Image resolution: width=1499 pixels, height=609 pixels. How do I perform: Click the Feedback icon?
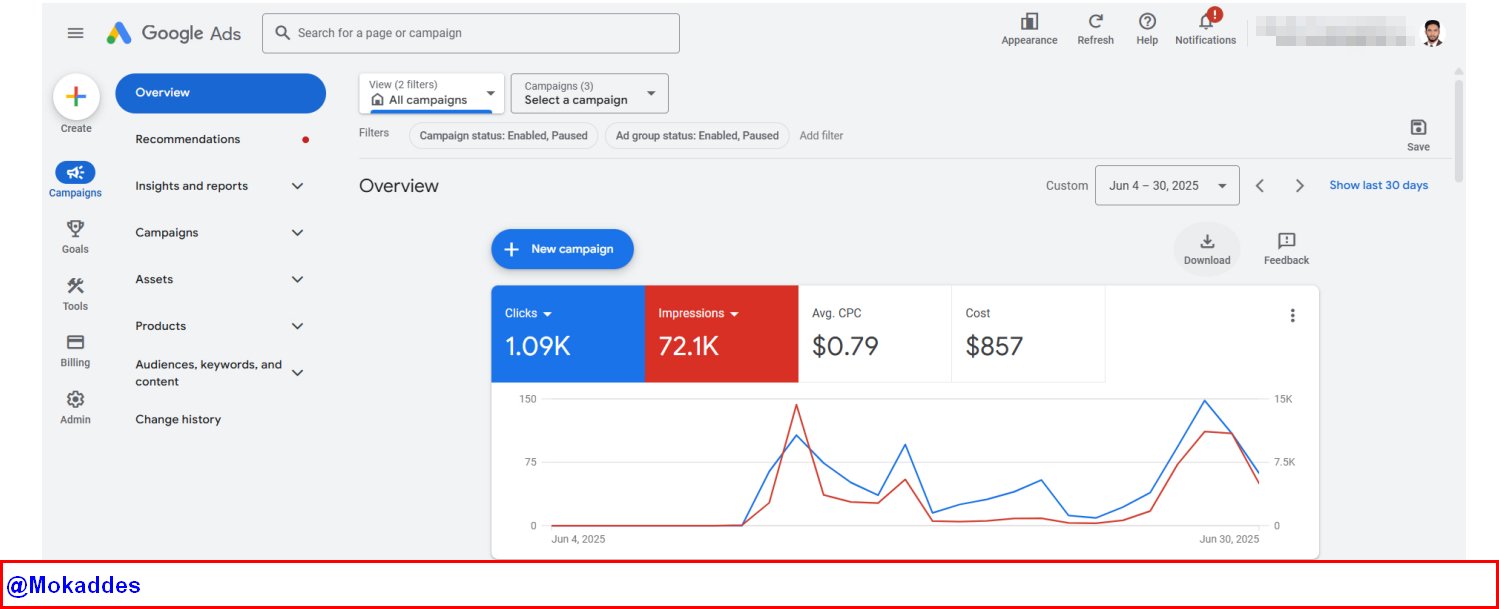pyautogui.click(x=1287, y=241)
